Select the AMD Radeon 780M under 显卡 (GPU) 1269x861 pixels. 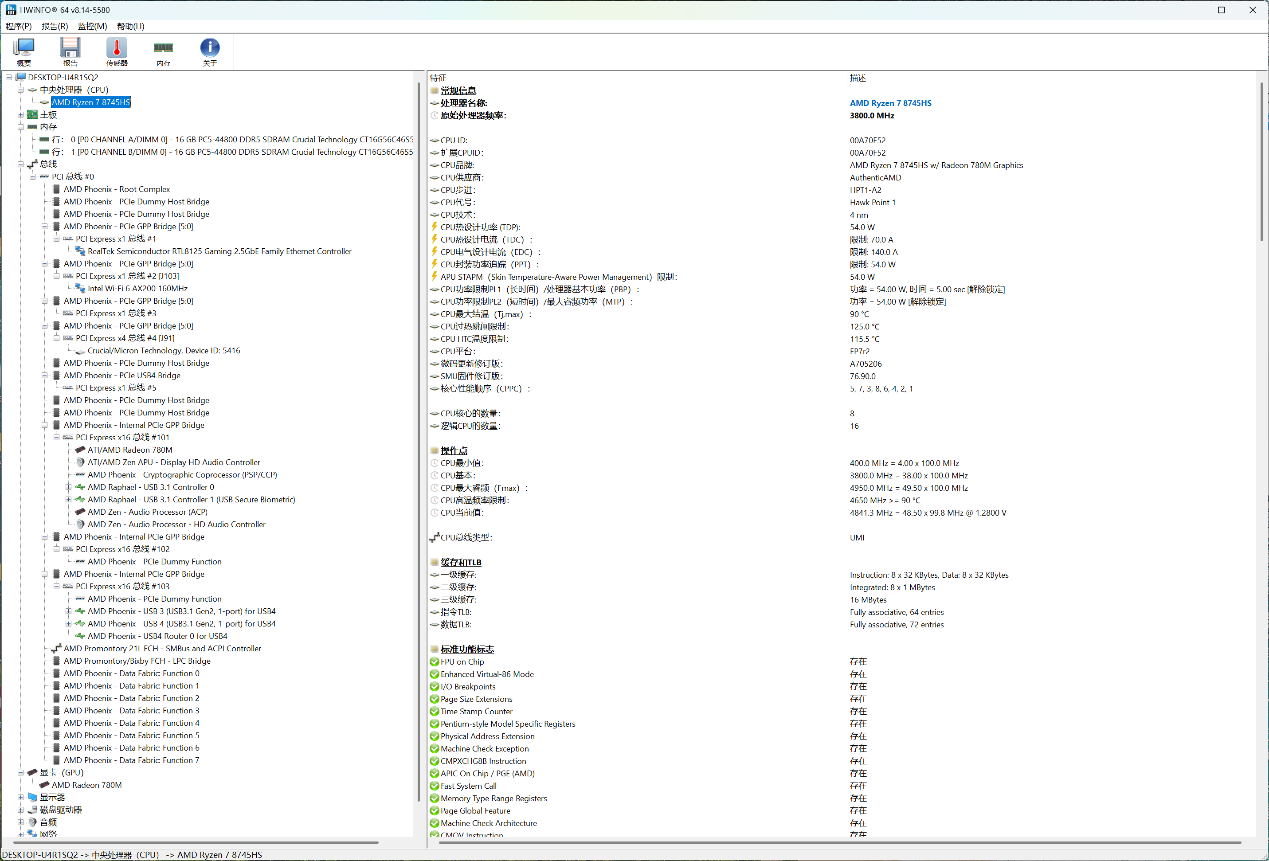93,785
